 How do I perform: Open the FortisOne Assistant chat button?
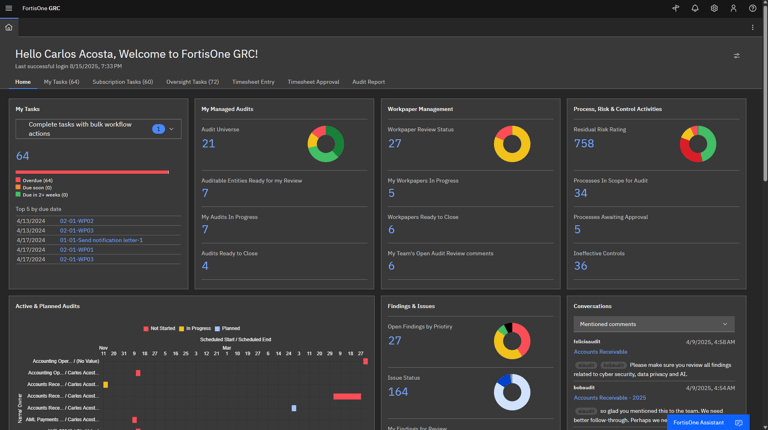tap(706, 422)
